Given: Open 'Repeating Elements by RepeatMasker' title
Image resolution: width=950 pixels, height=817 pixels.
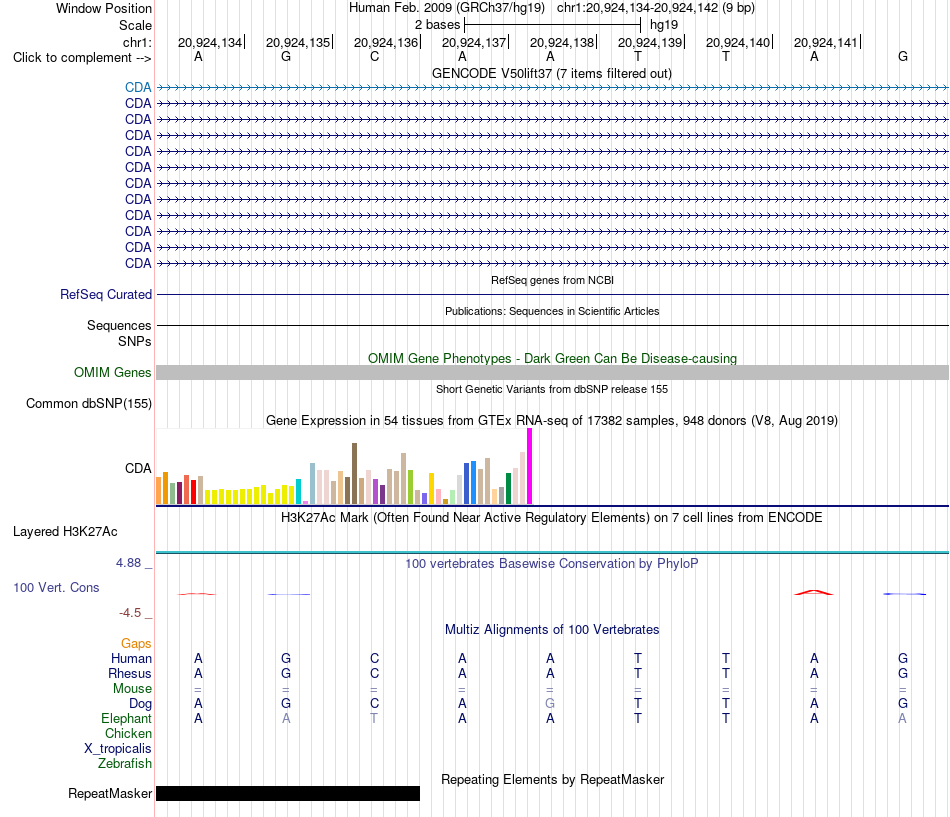Looking at the screenshot, I should [x=552, y=779].
